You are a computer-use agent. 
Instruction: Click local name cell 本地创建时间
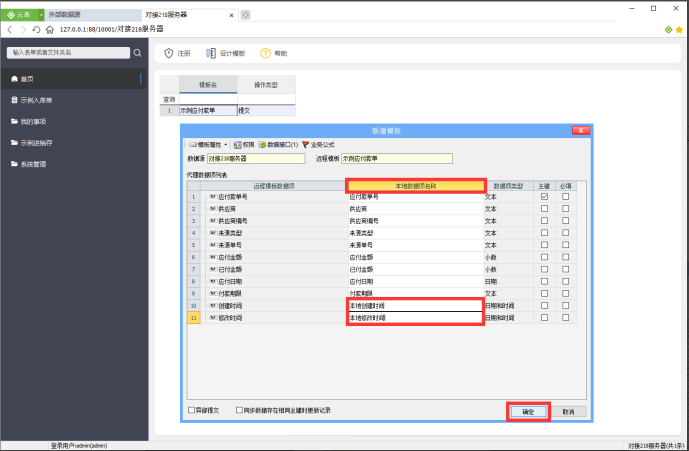(x=416, y=306)
